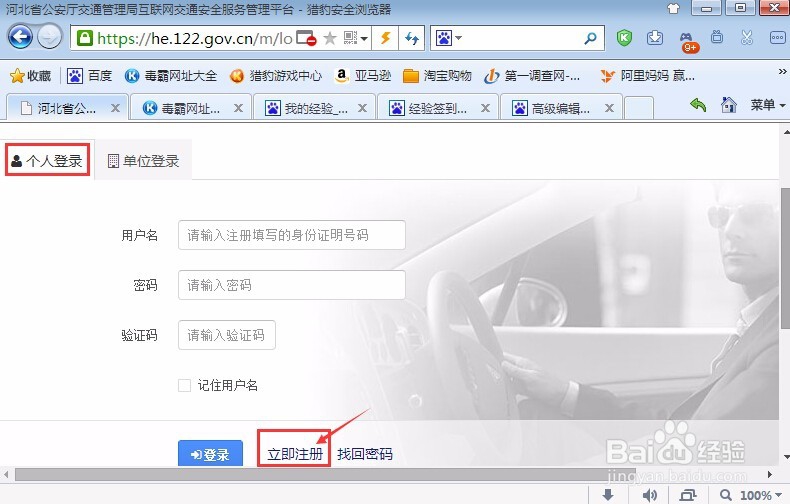Click the skin t-shirt icon in title bar

673,8
